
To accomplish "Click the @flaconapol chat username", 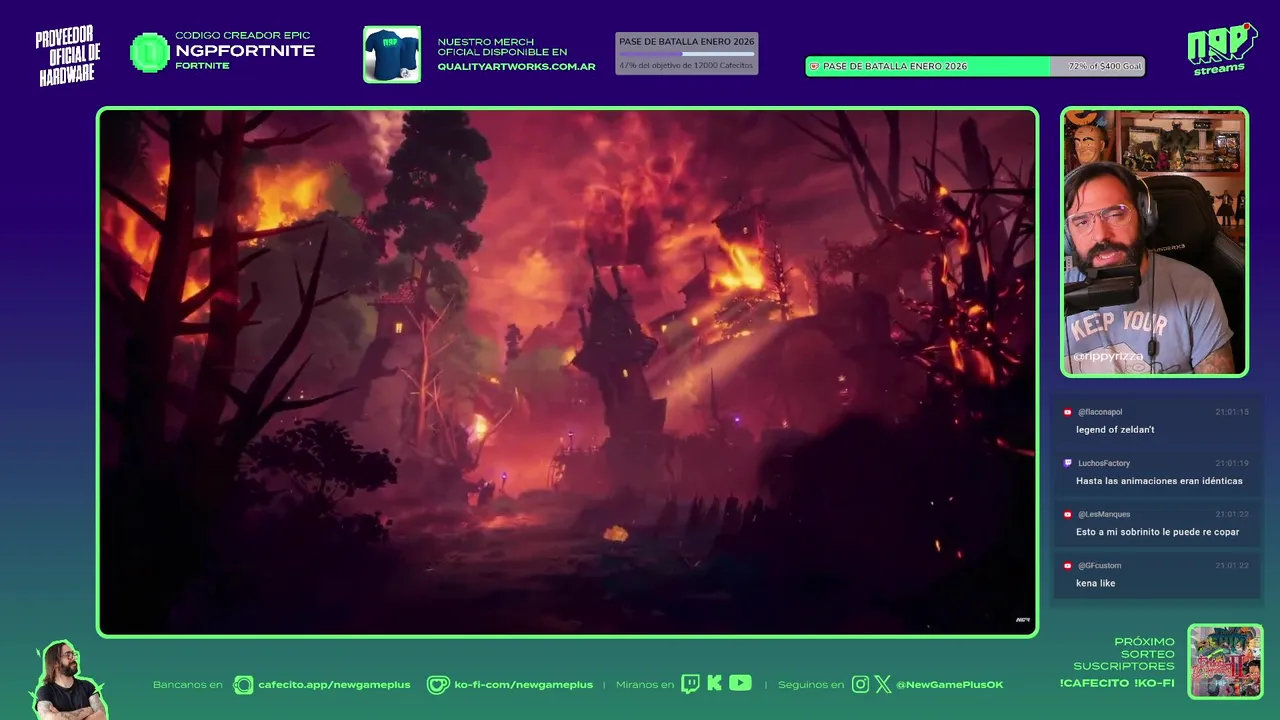I will (x=1100, y=412).
